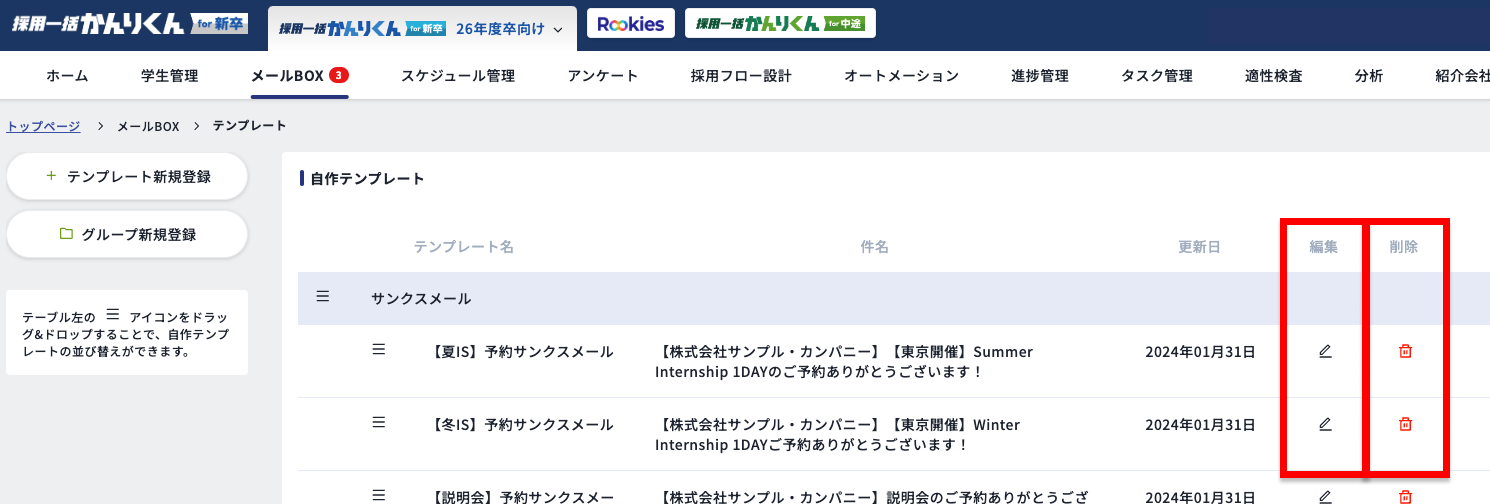Screen dimensions: 1490x504
Task: Click drag handle beside 【冬IS】予約サンクスメール
Action: (x=379, y=422)
